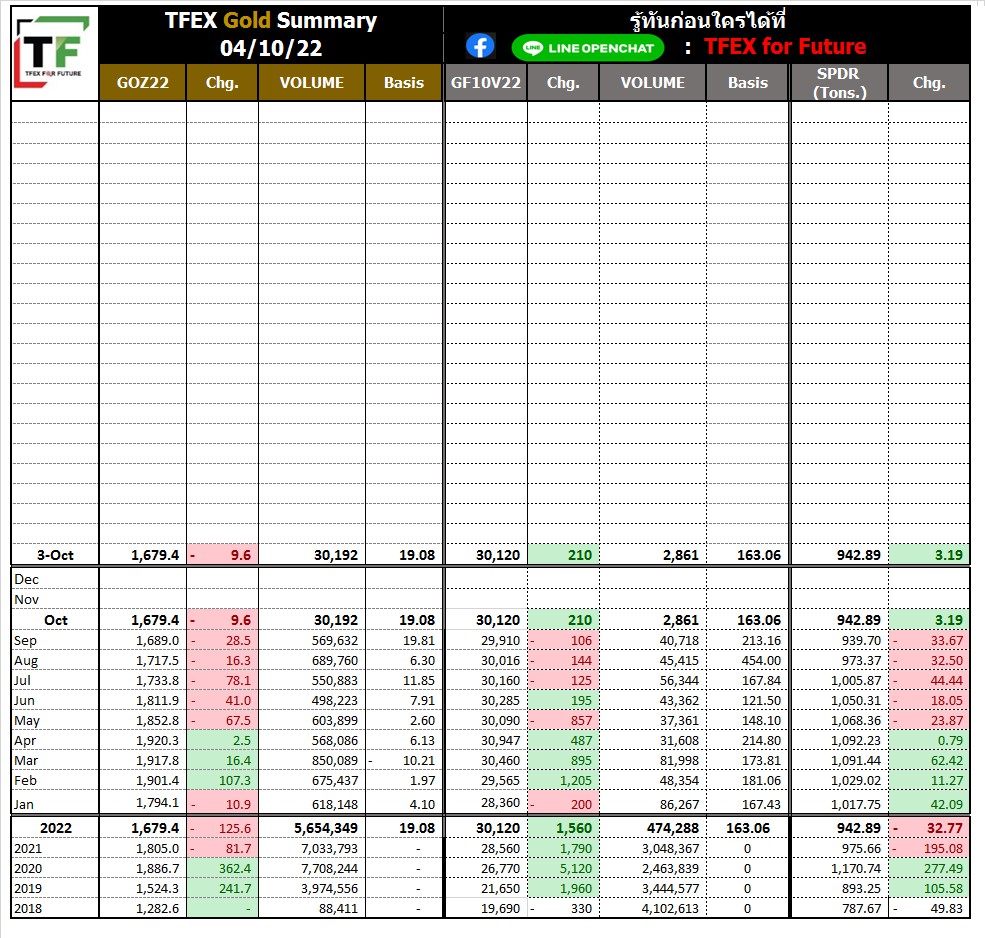Click the 'Feb' row label
Screen dimensions: 985x938
(26, 781)
